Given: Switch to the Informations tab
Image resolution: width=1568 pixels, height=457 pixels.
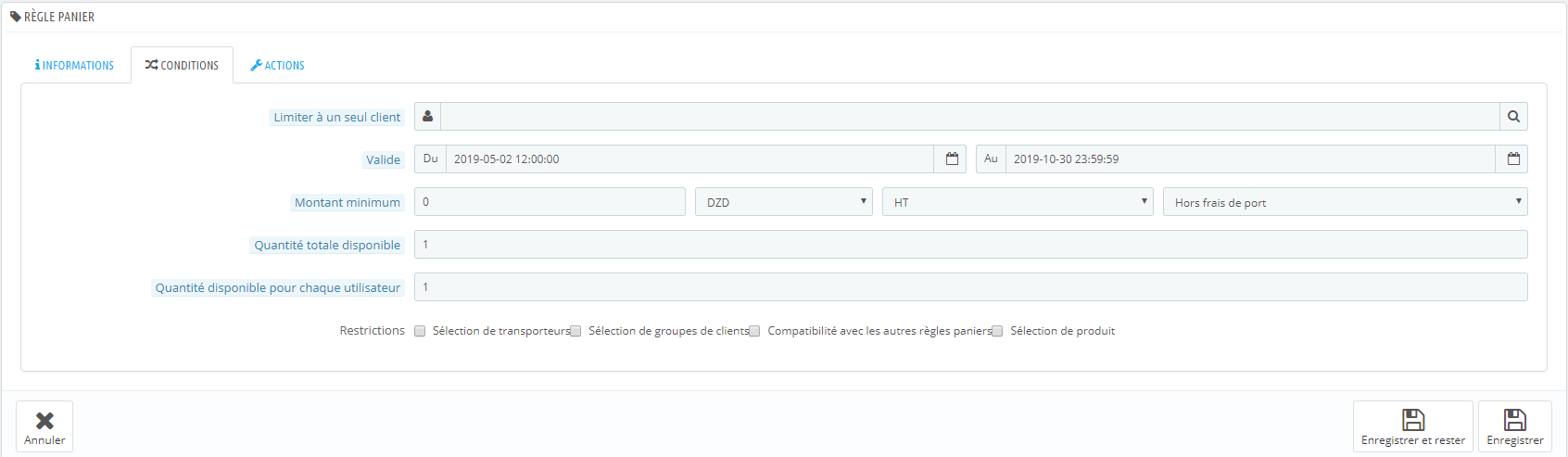Looking at the screenshot, I should 74,66.
